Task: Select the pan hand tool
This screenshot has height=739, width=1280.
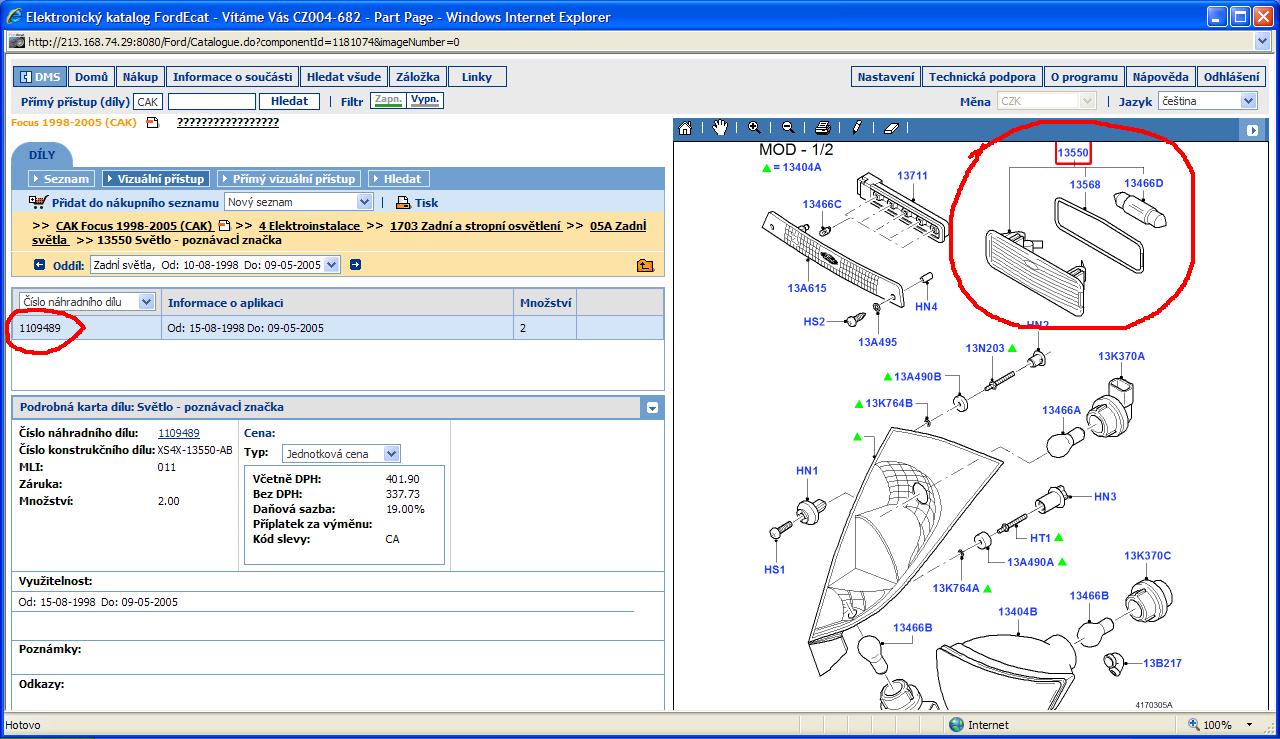Action: pyautogui.click(x=720, y=128)
